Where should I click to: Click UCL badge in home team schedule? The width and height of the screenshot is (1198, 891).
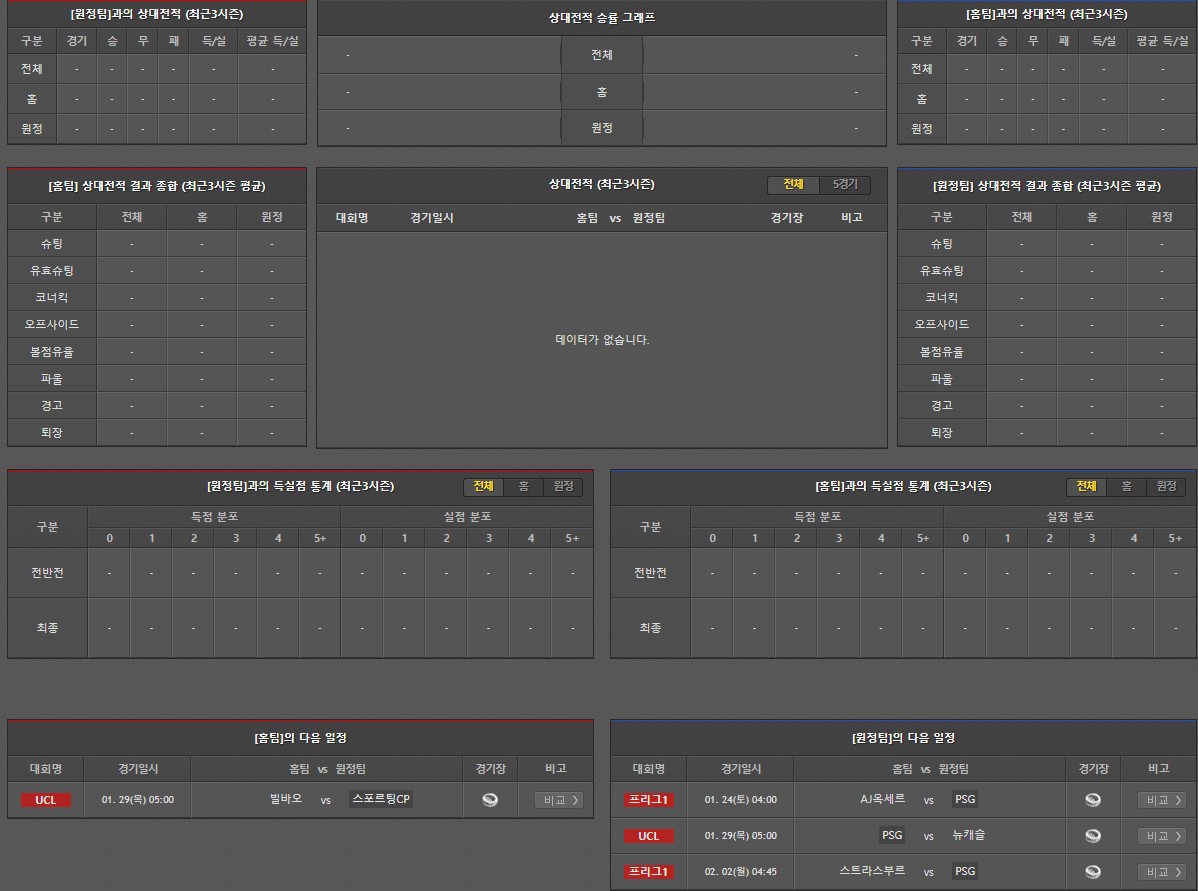(x=46, y=800)
